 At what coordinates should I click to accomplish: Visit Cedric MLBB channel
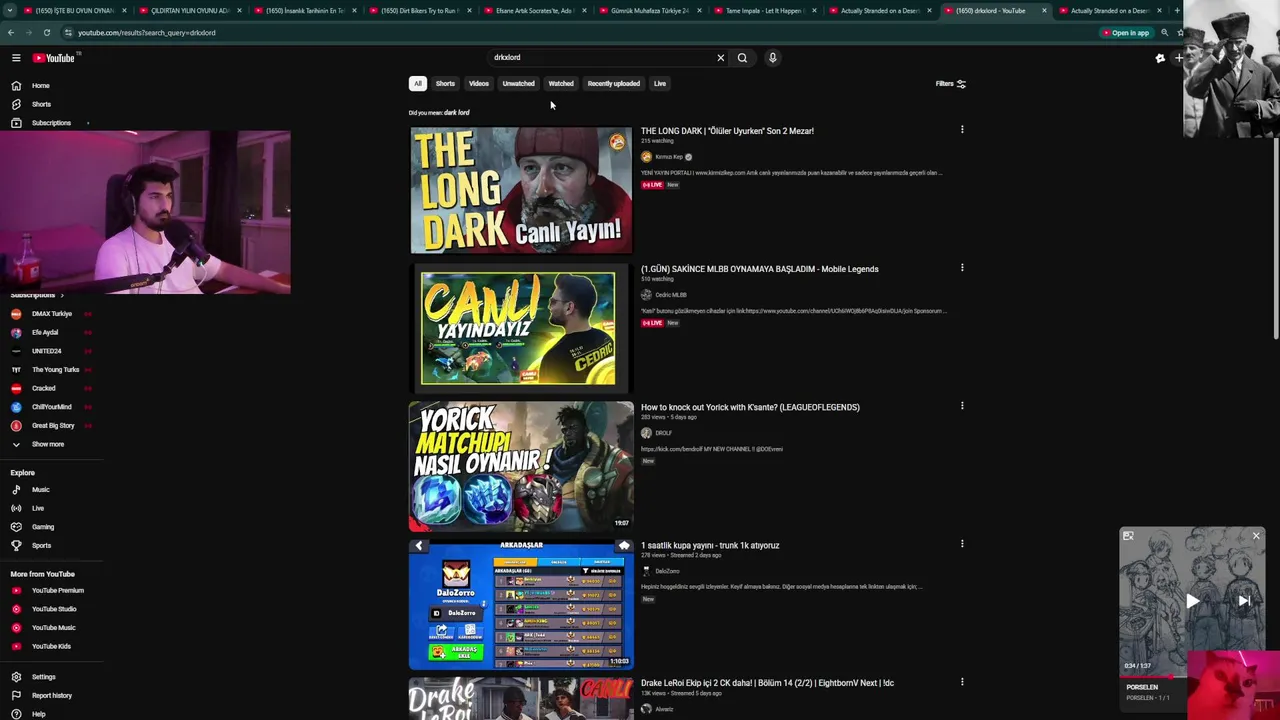pos(670,295)
